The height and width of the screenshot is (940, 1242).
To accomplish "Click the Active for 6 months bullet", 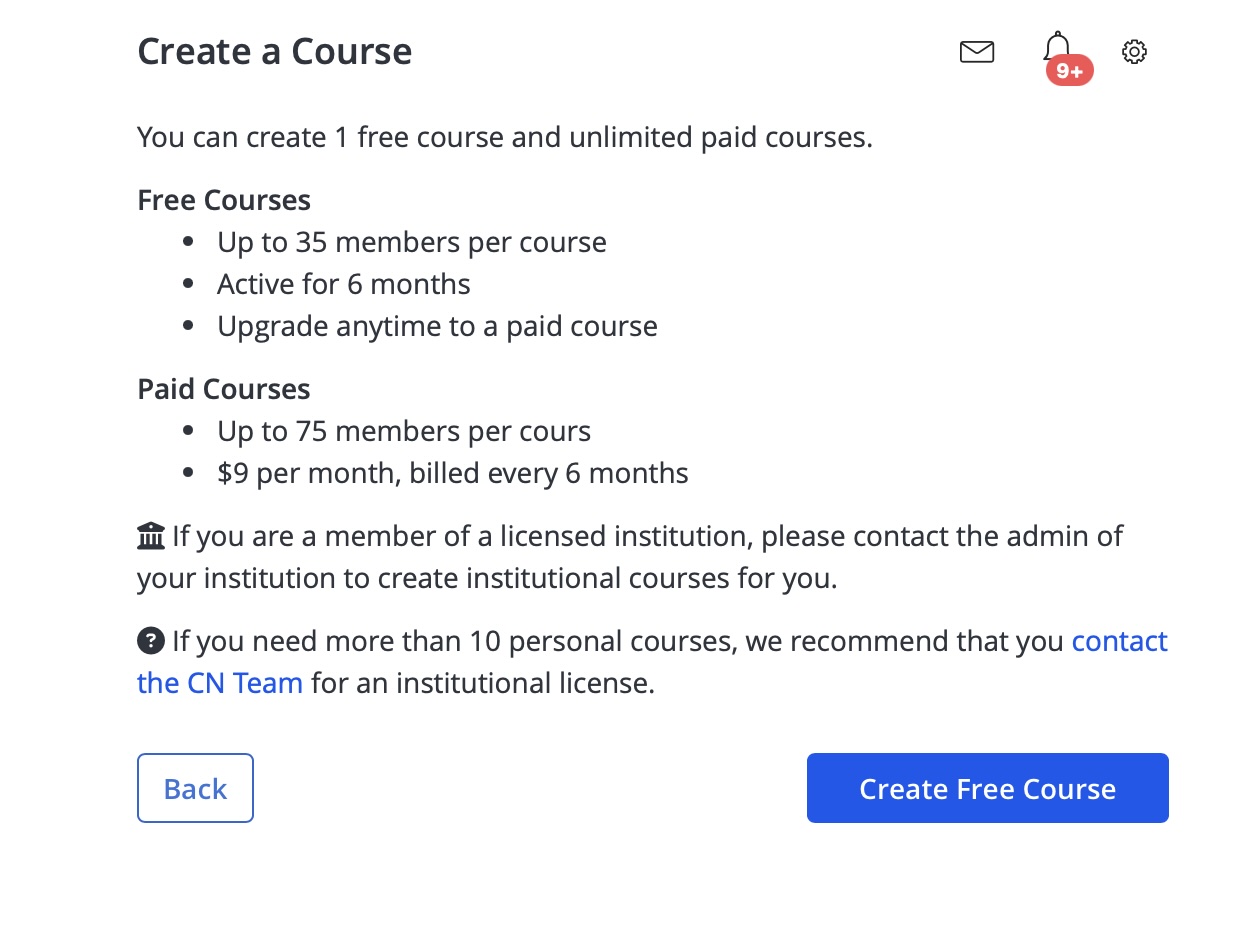I will (344, 284).
